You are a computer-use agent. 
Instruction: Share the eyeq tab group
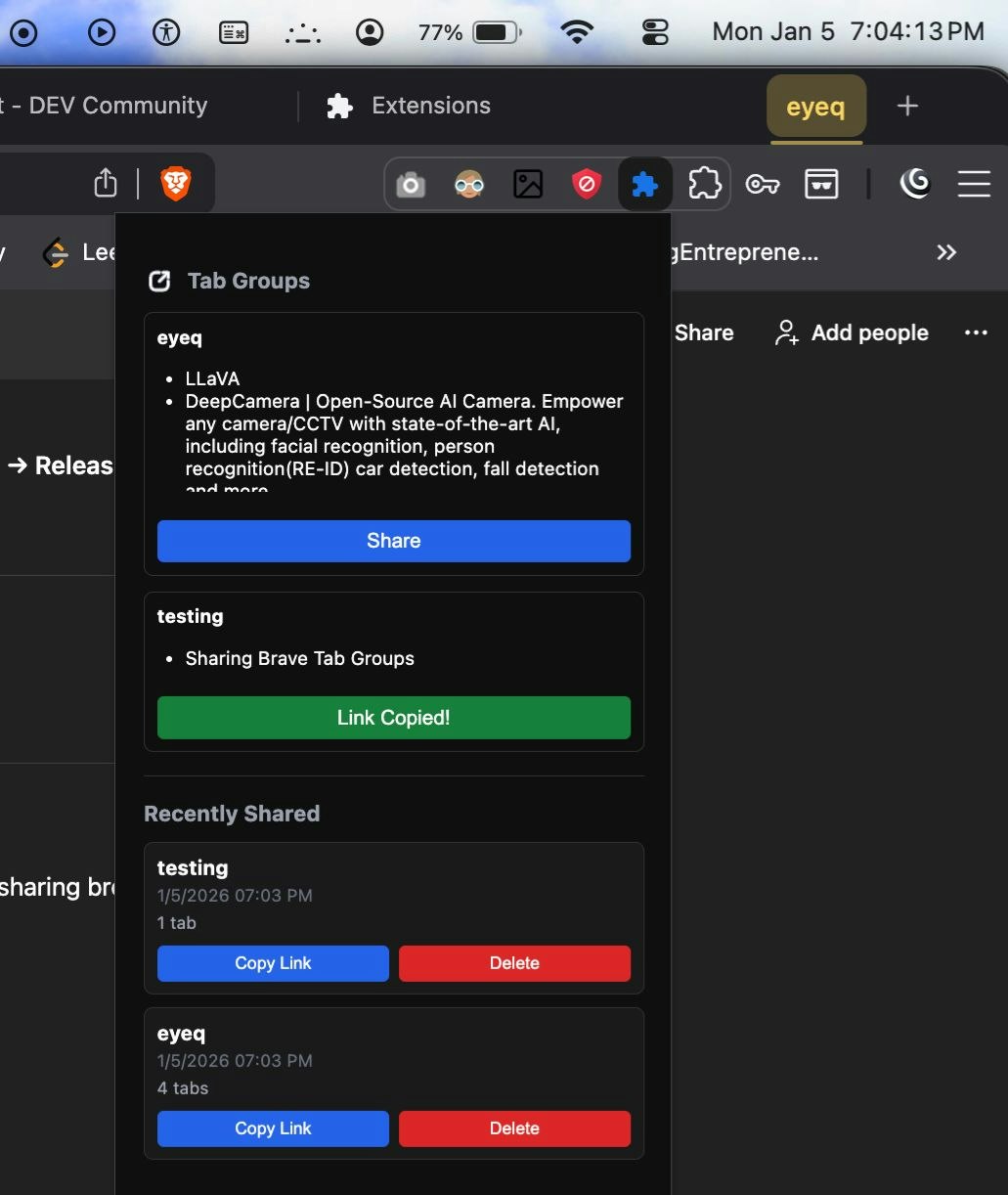click(x=393, y=541)
